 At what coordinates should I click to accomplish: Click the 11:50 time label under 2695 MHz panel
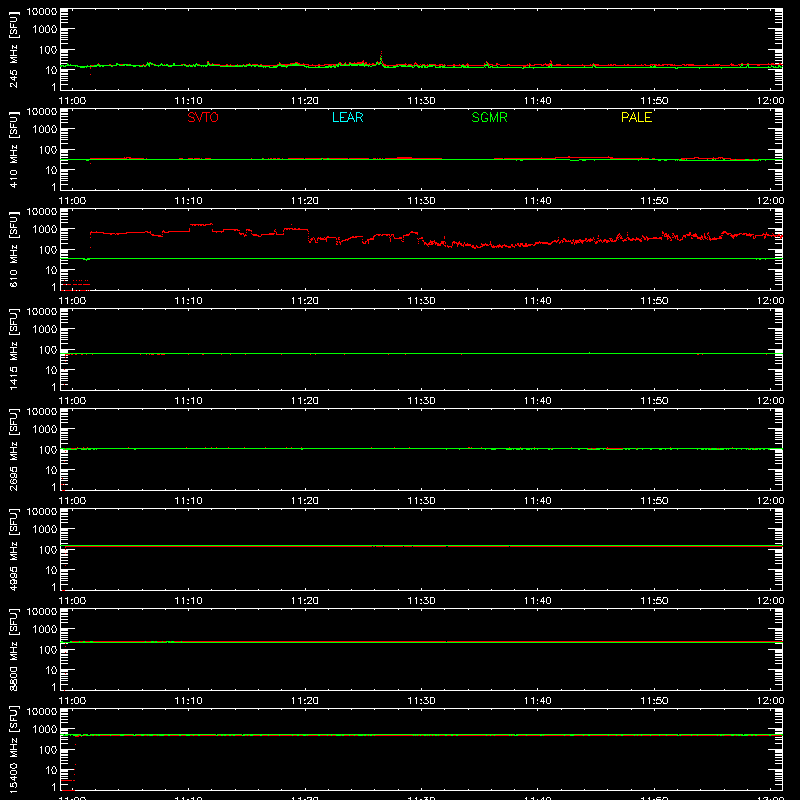coord(654,501)
